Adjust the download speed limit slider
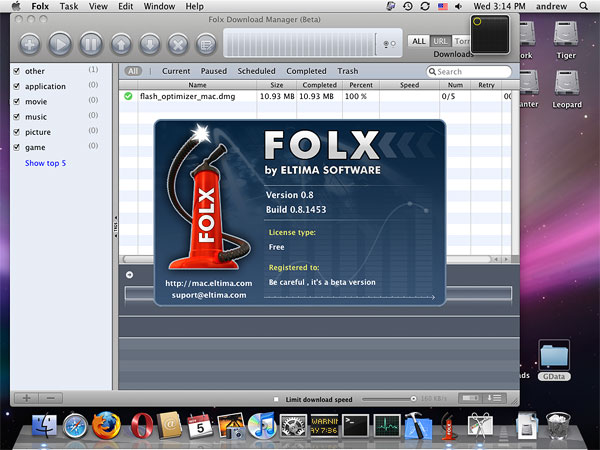This screenshot has height=450, width=600. 413,399
